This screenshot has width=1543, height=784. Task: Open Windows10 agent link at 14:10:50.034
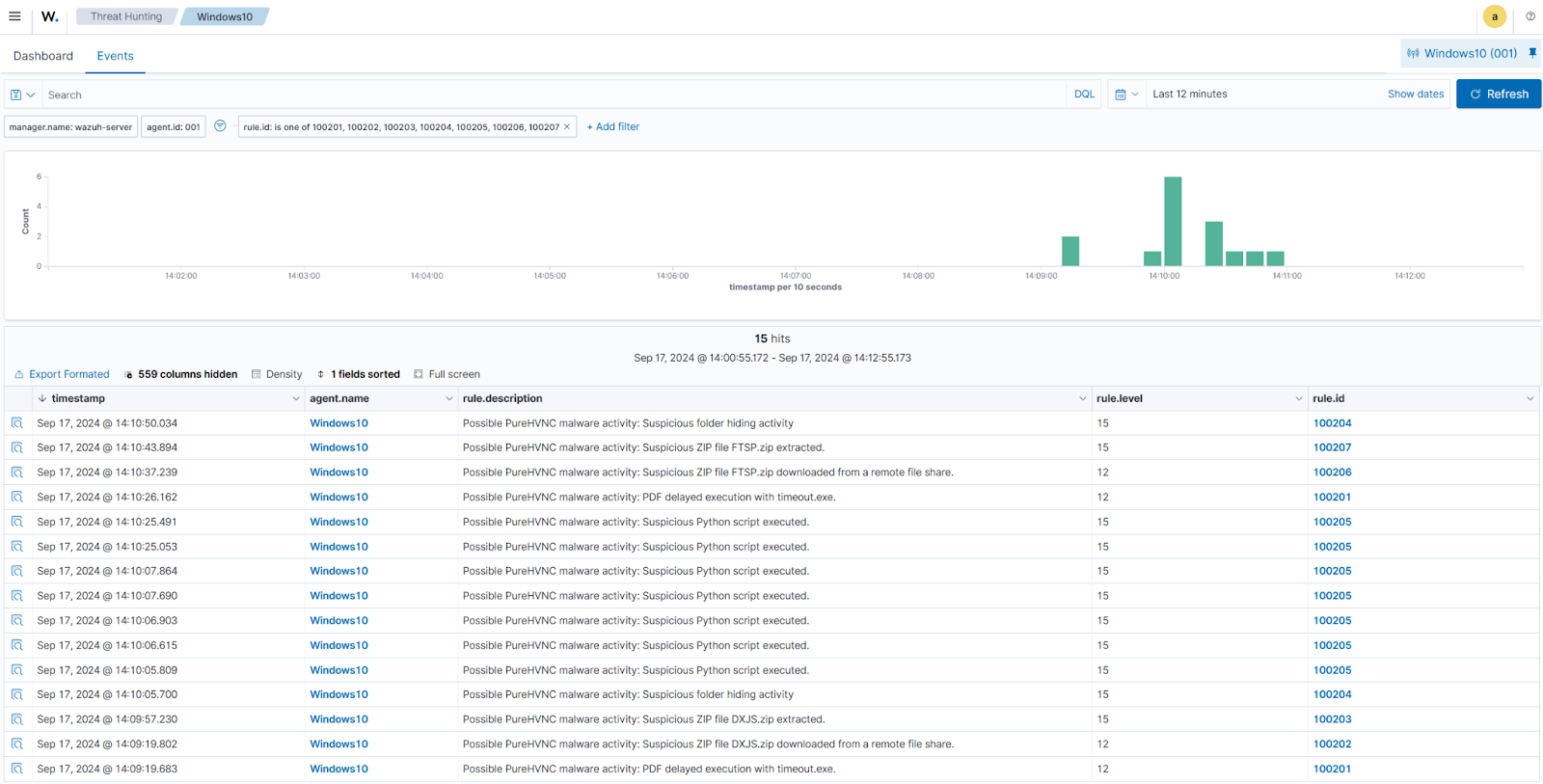(x=338, y=423)
